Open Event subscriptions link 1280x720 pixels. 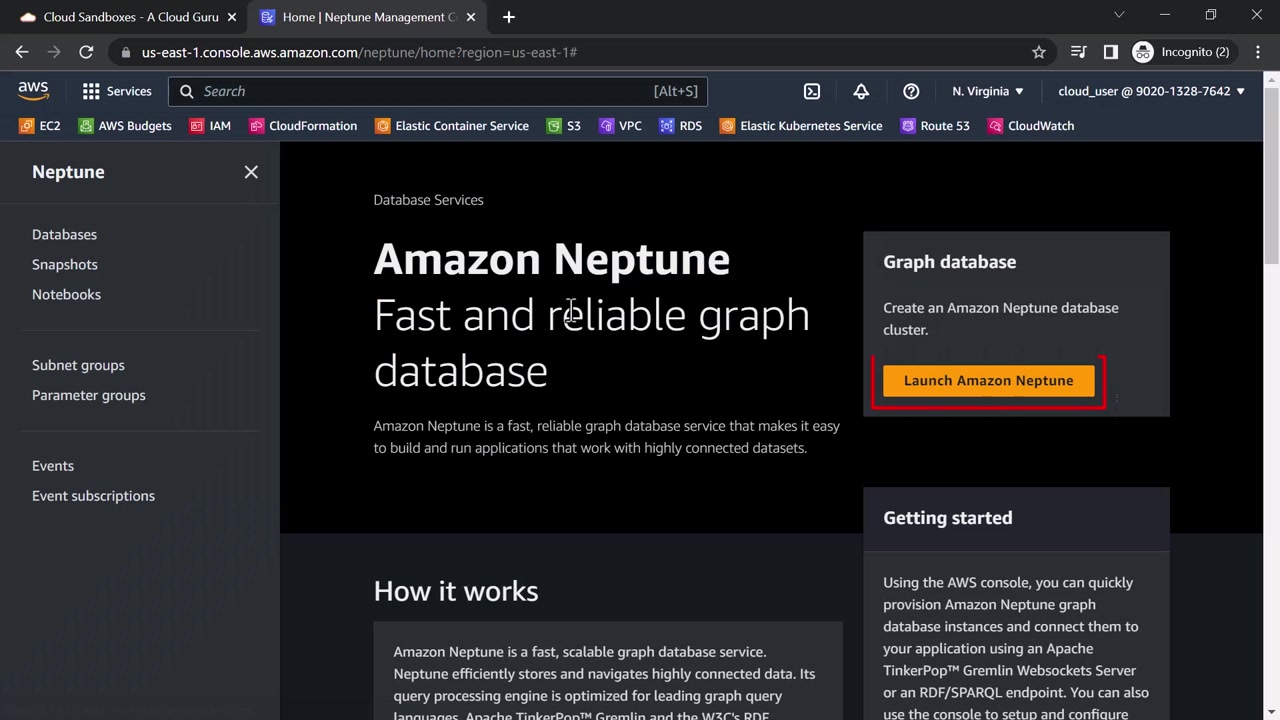[93, 496]
